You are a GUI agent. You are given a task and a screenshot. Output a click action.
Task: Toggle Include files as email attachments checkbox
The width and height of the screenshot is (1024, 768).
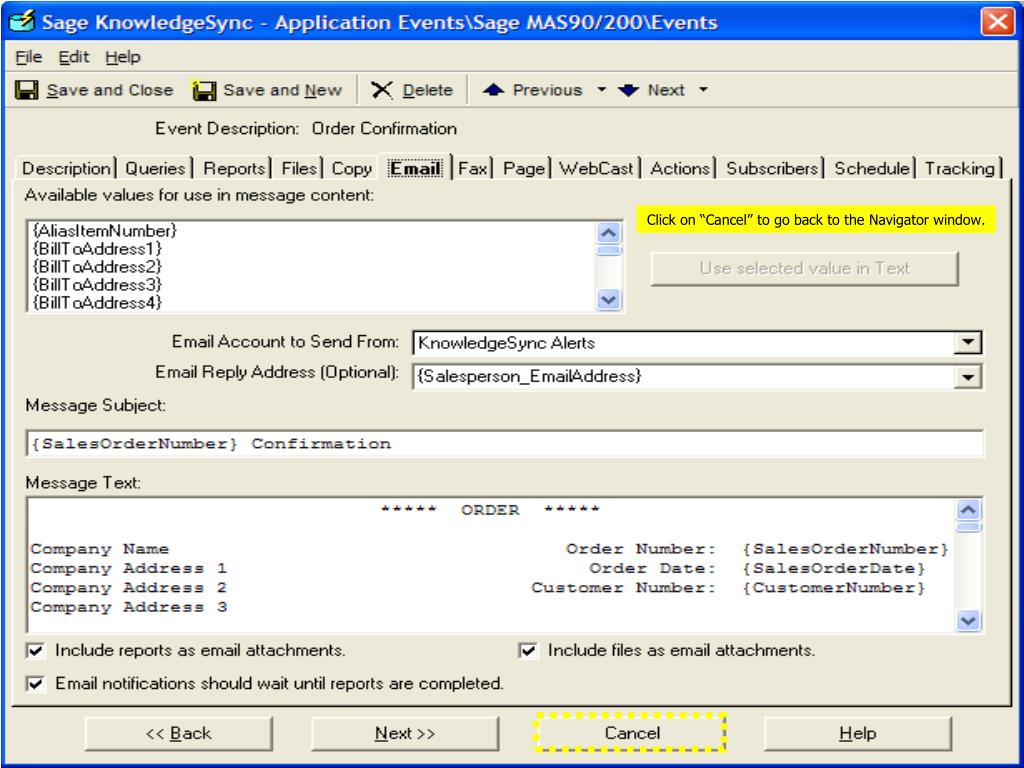(x=528, y=650)
